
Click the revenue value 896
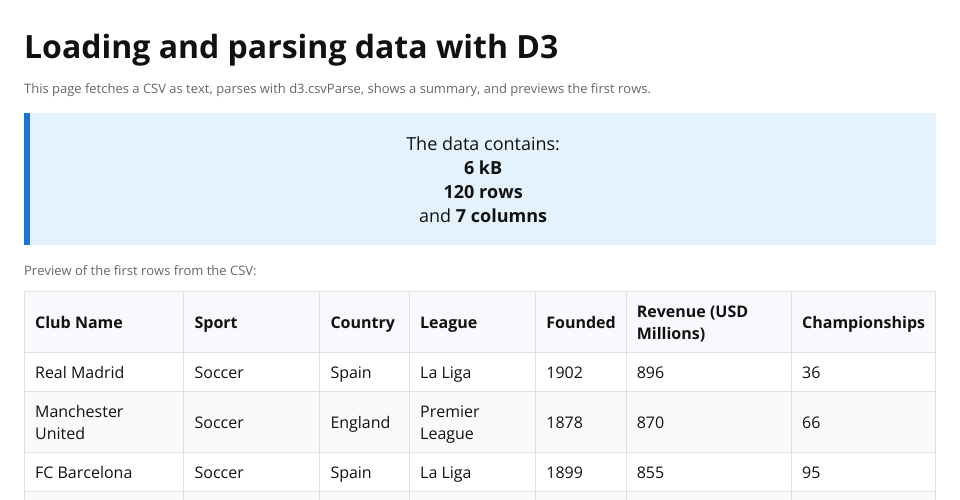[x=650, y=372]
